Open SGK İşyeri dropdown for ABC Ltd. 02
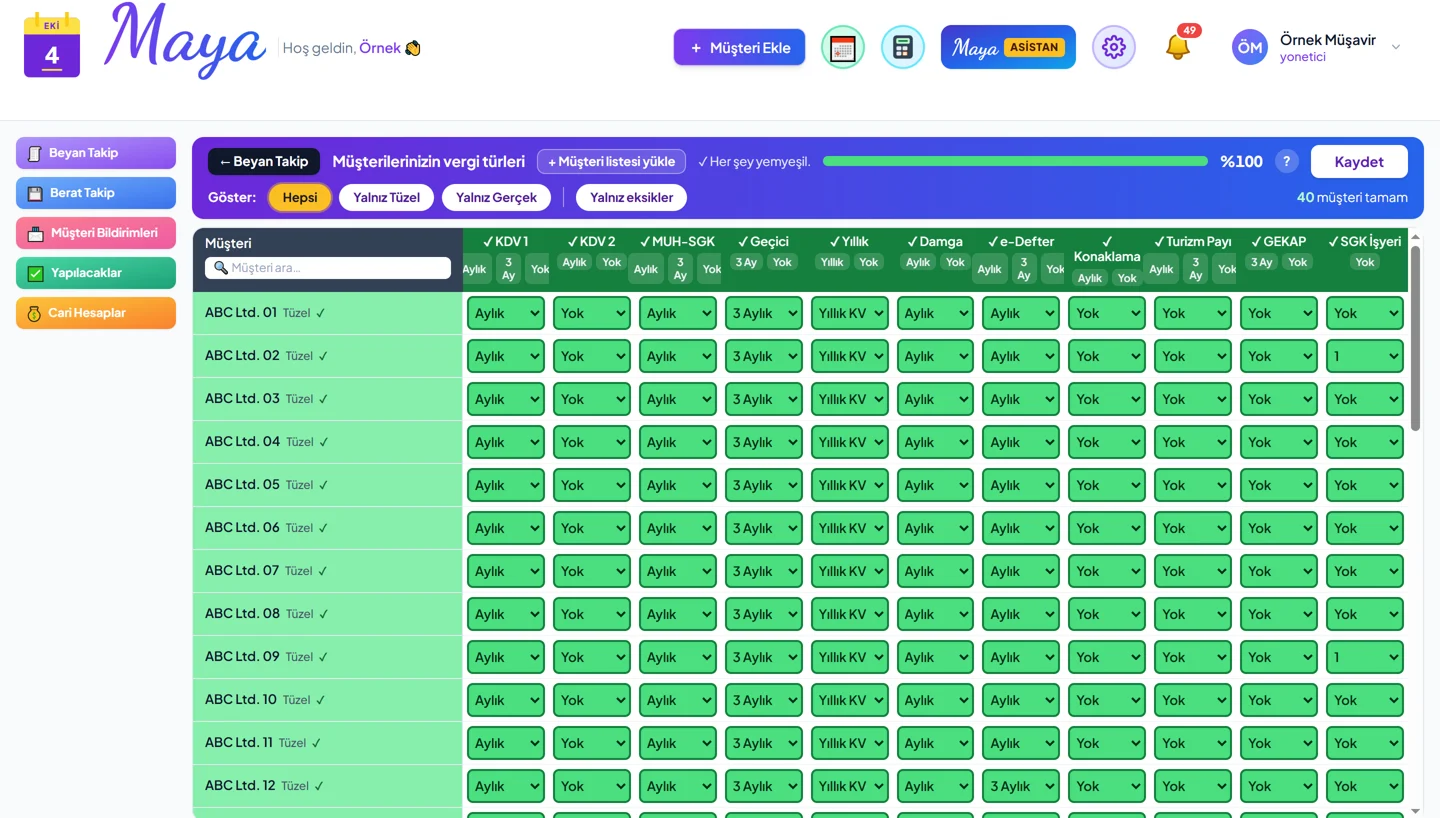This screenshot has height=818, width=1440. pos(1364,356)
